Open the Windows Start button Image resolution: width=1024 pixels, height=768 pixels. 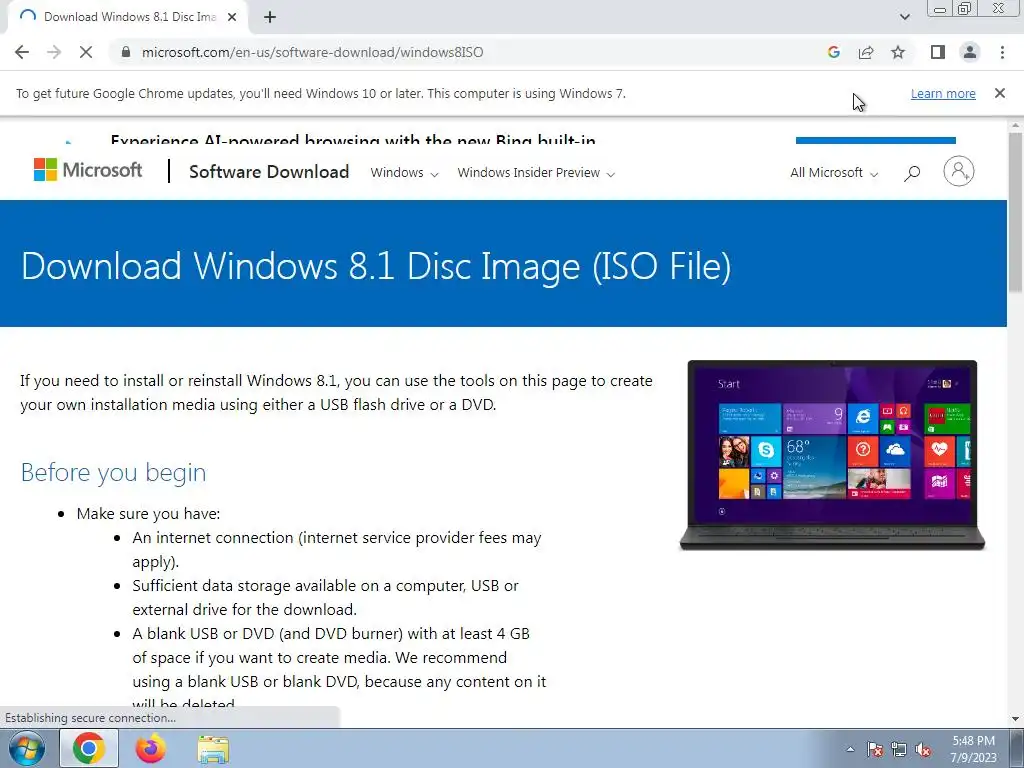(26, 748)
